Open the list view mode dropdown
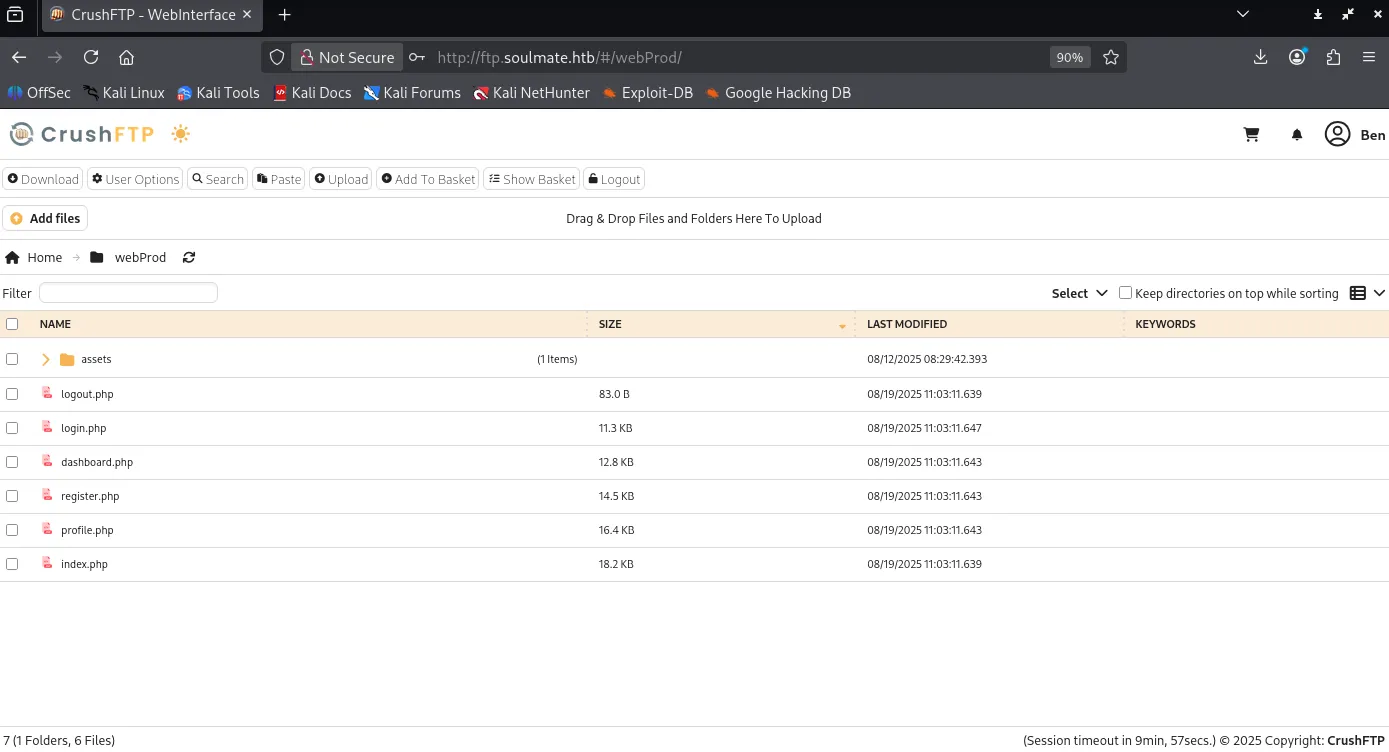 pos(1367,293)
